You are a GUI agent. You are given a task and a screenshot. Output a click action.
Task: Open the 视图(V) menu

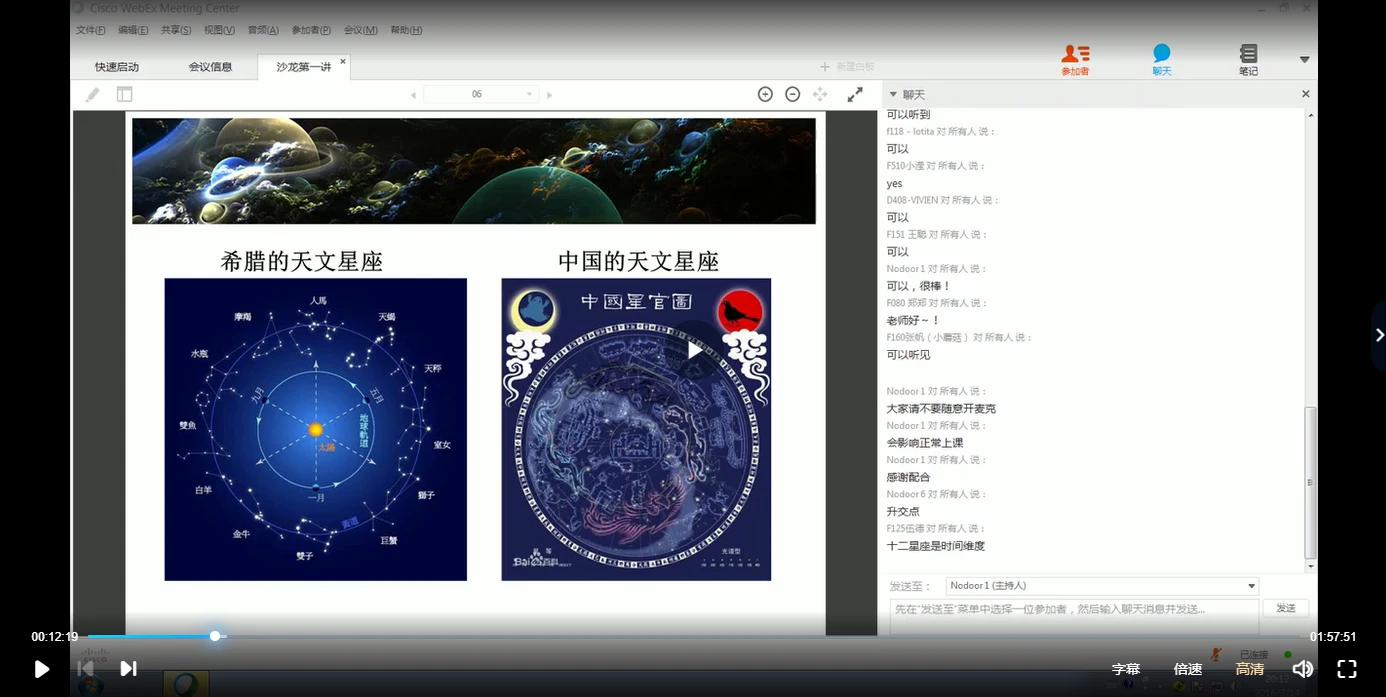tap(219, 30)
